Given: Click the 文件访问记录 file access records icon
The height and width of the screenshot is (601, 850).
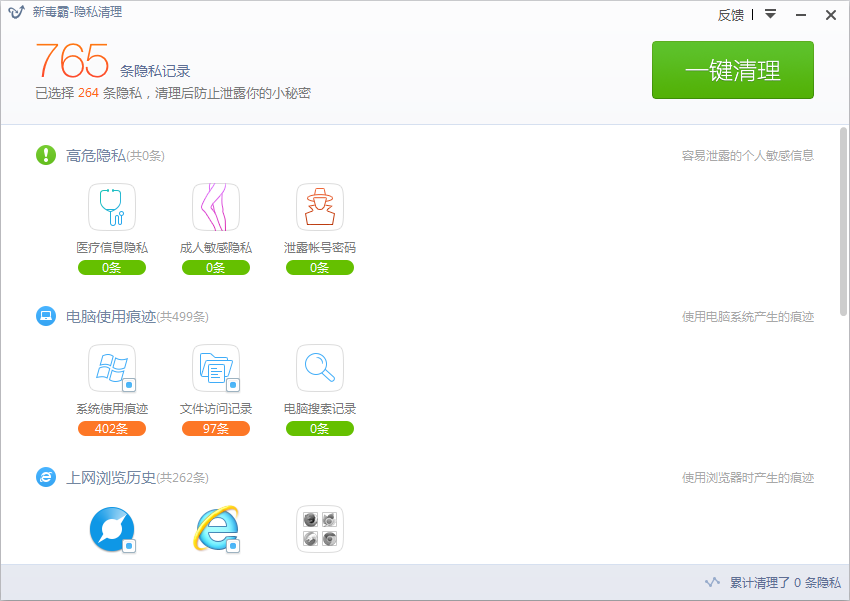Looking at the screenshot, I should [x=216, y=369].
